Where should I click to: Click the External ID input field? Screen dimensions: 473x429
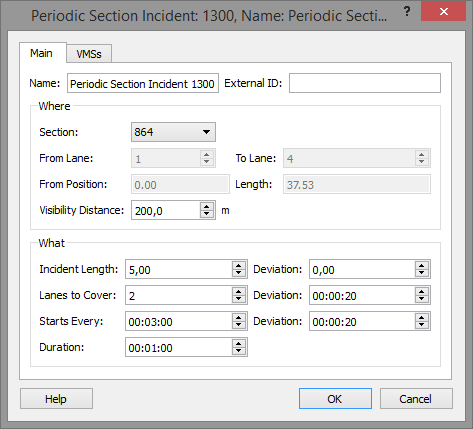click(x=365, y=83)
